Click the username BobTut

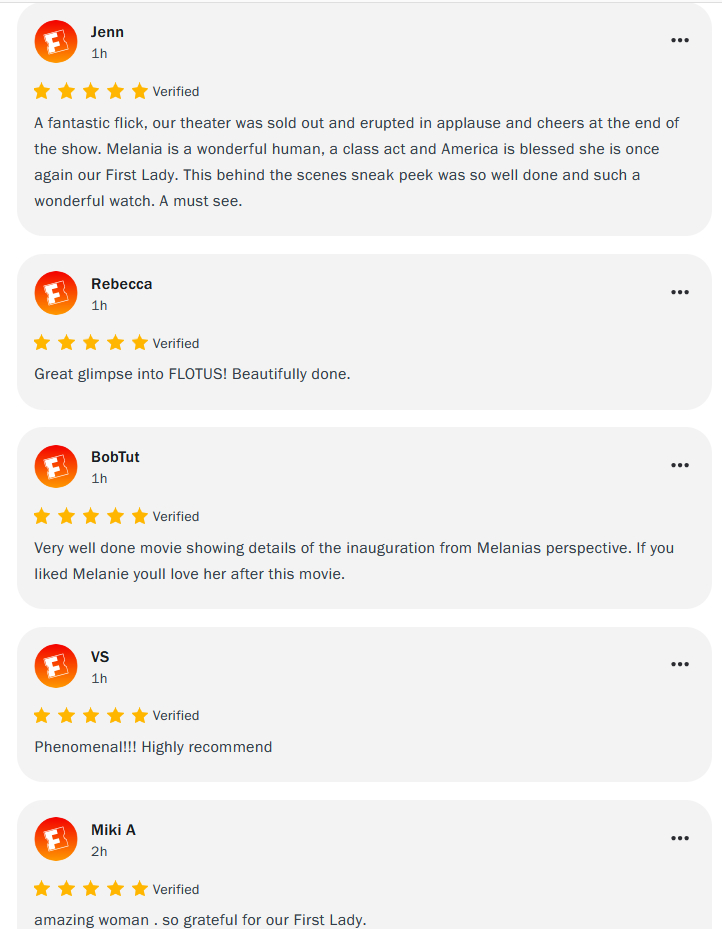tap(115, 457)
